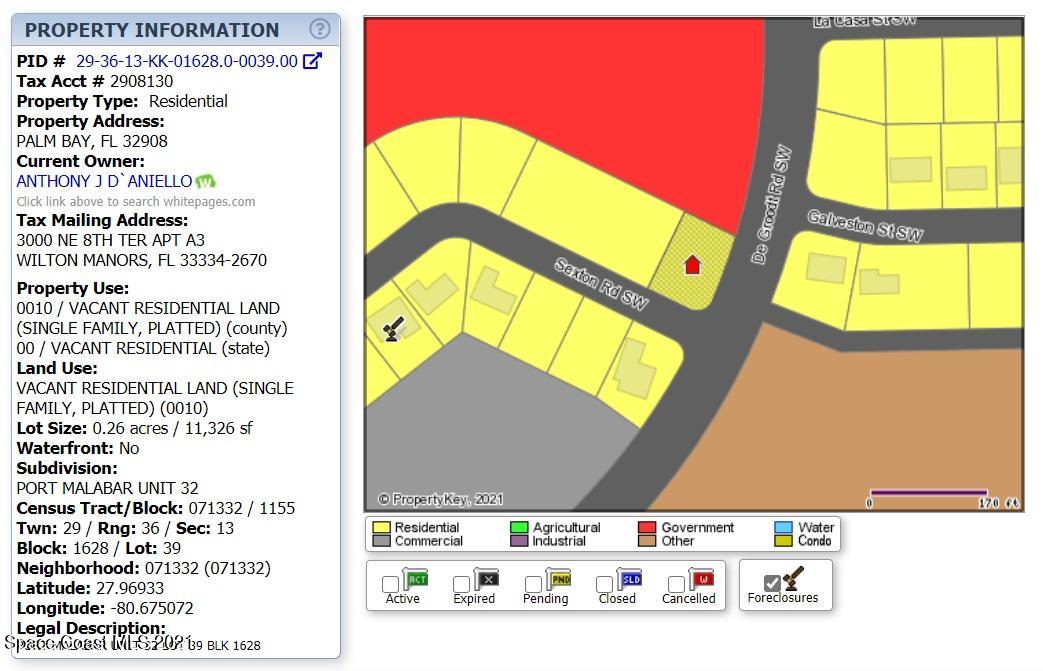The width and height of the screenshot is (1043, 671).
Task: Click the Longitude -80.675072 value
Action: 152,608
